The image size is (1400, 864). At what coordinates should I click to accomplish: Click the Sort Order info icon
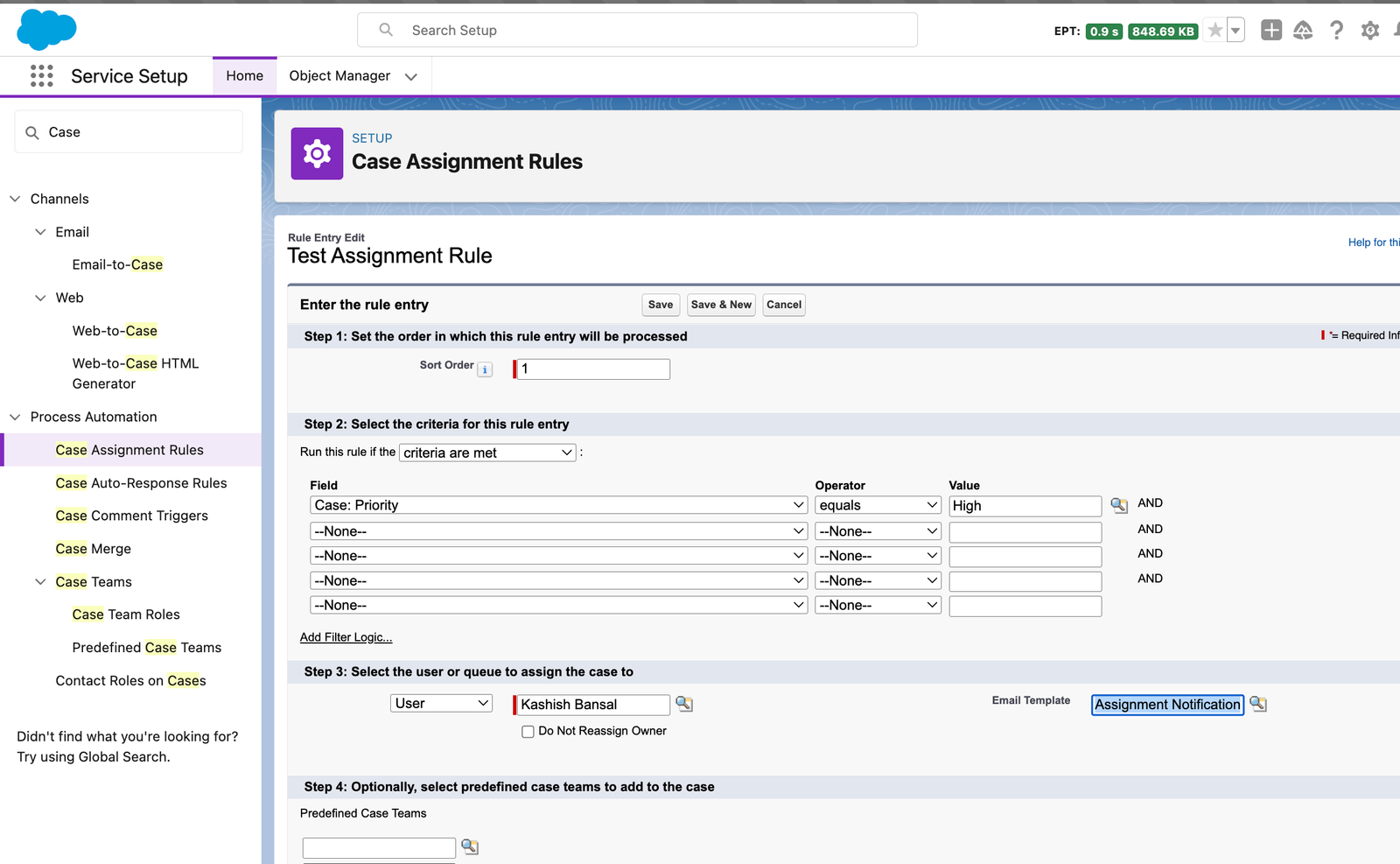[485, 369]
